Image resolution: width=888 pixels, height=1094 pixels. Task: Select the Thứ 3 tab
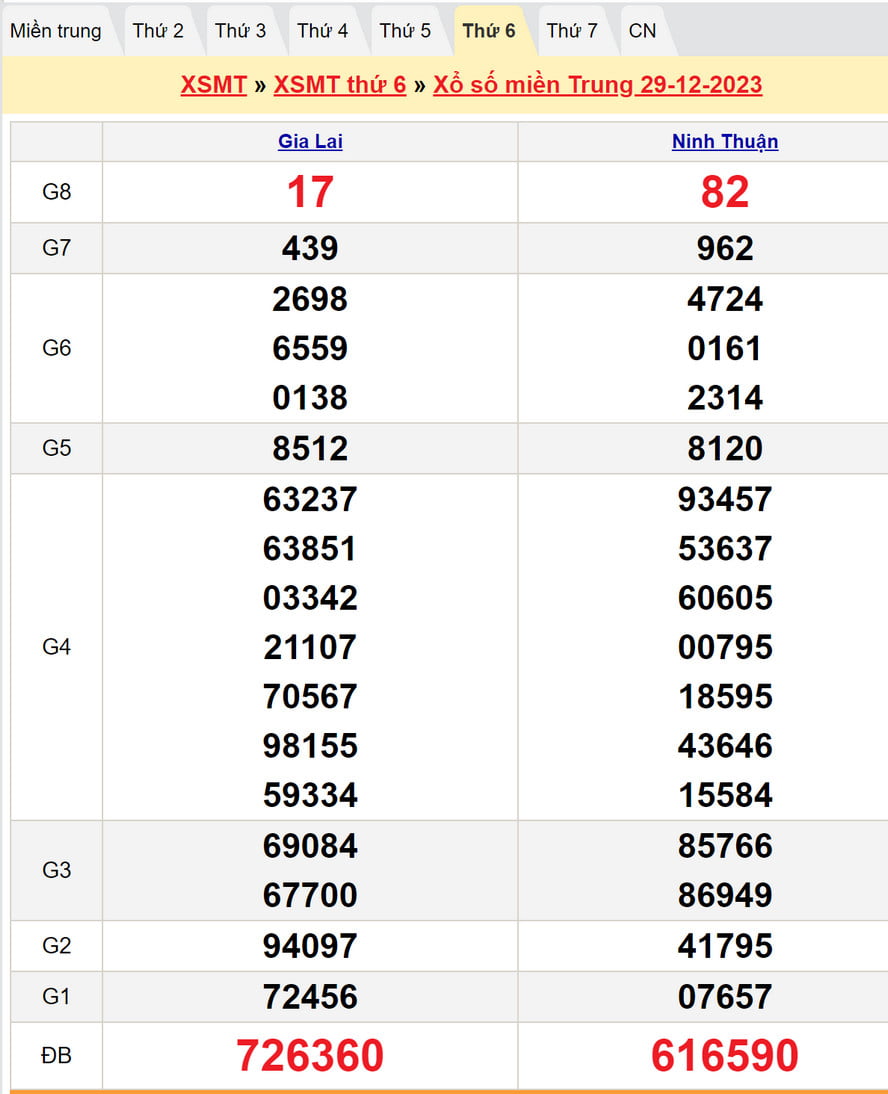click(x=241, y=31)
